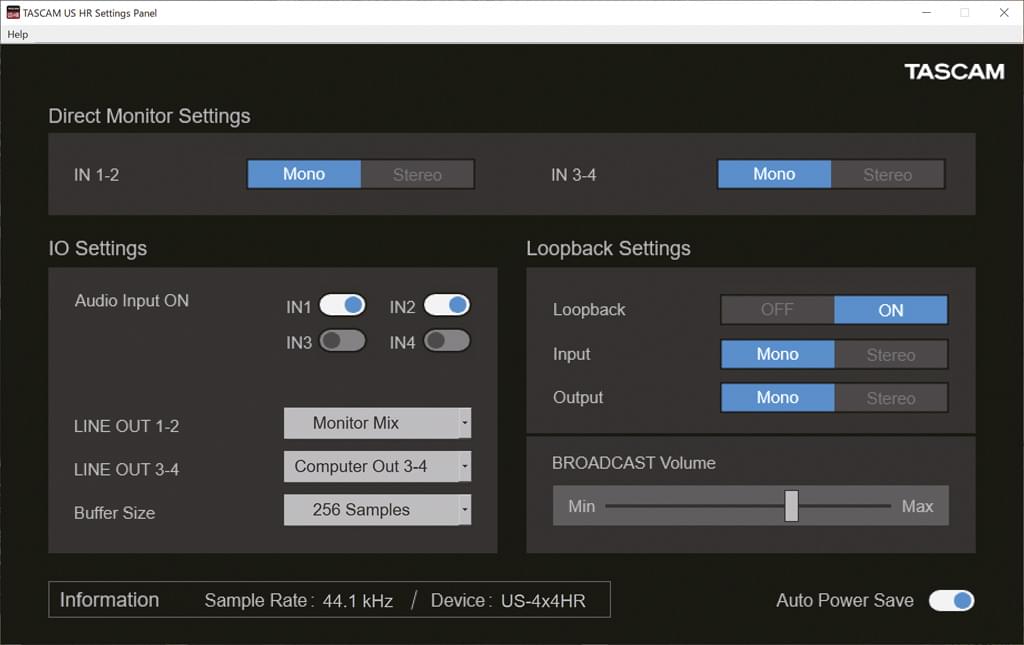Close the Settings Panel window
1024x645 pixels.
[1003, 13]
